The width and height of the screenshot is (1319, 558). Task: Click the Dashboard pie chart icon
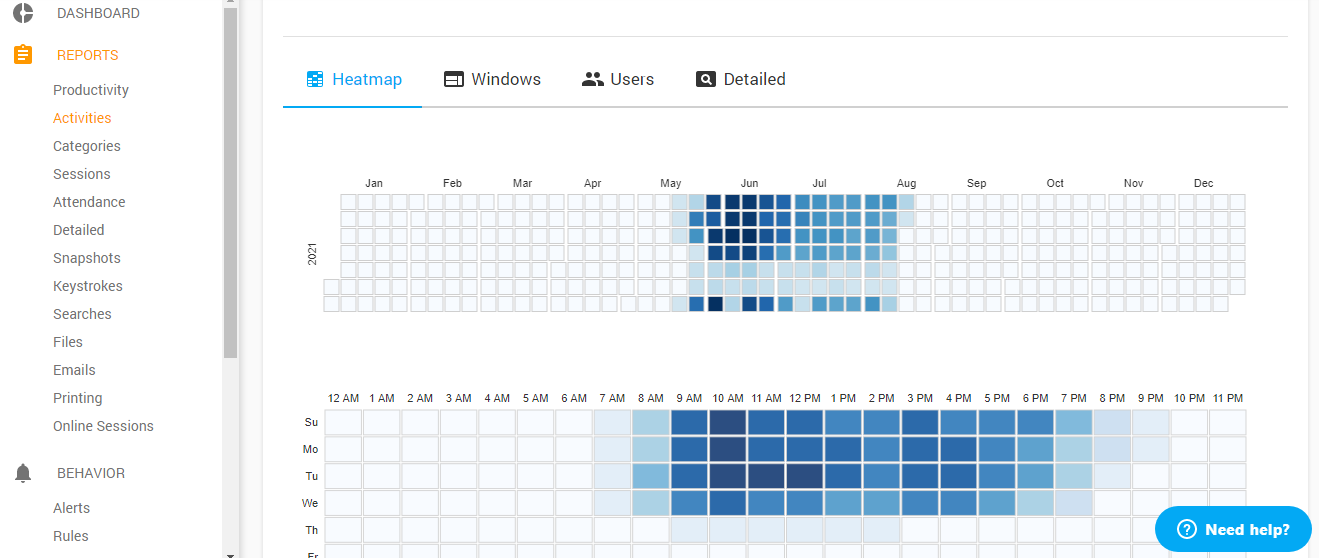tap(23, 13)
